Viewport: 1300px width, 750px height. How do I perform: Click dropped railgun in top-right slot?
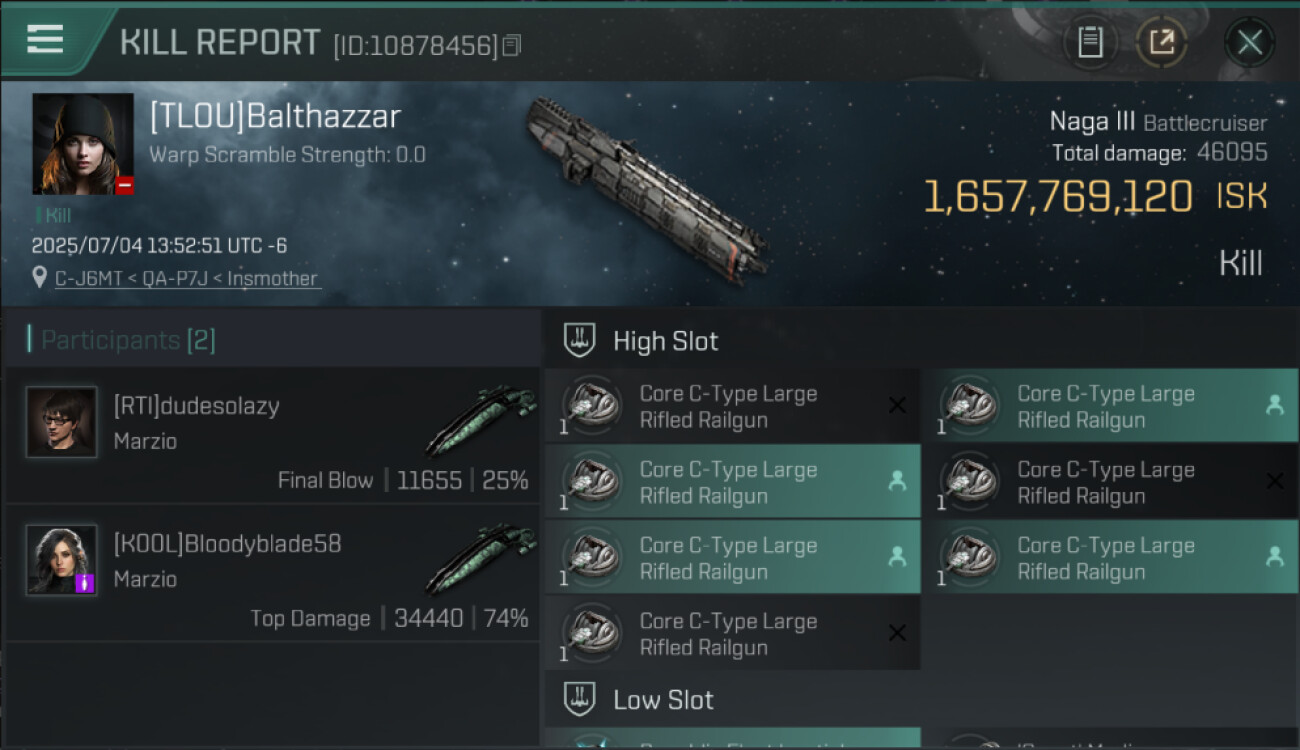click(x=1109, y=406)
